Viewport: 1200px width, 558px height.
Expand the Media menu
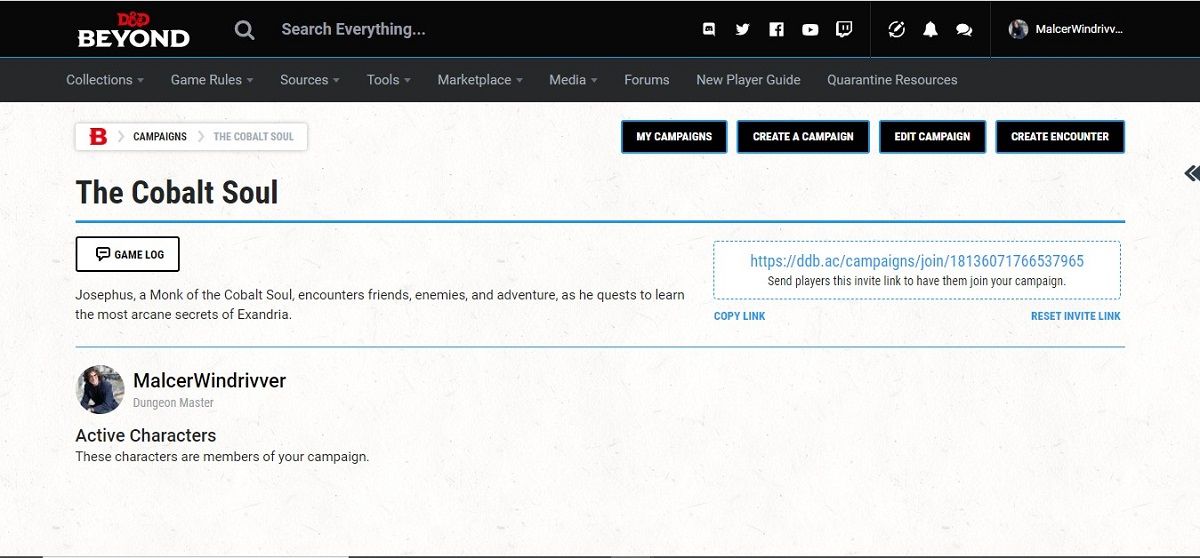pos(573,80)
